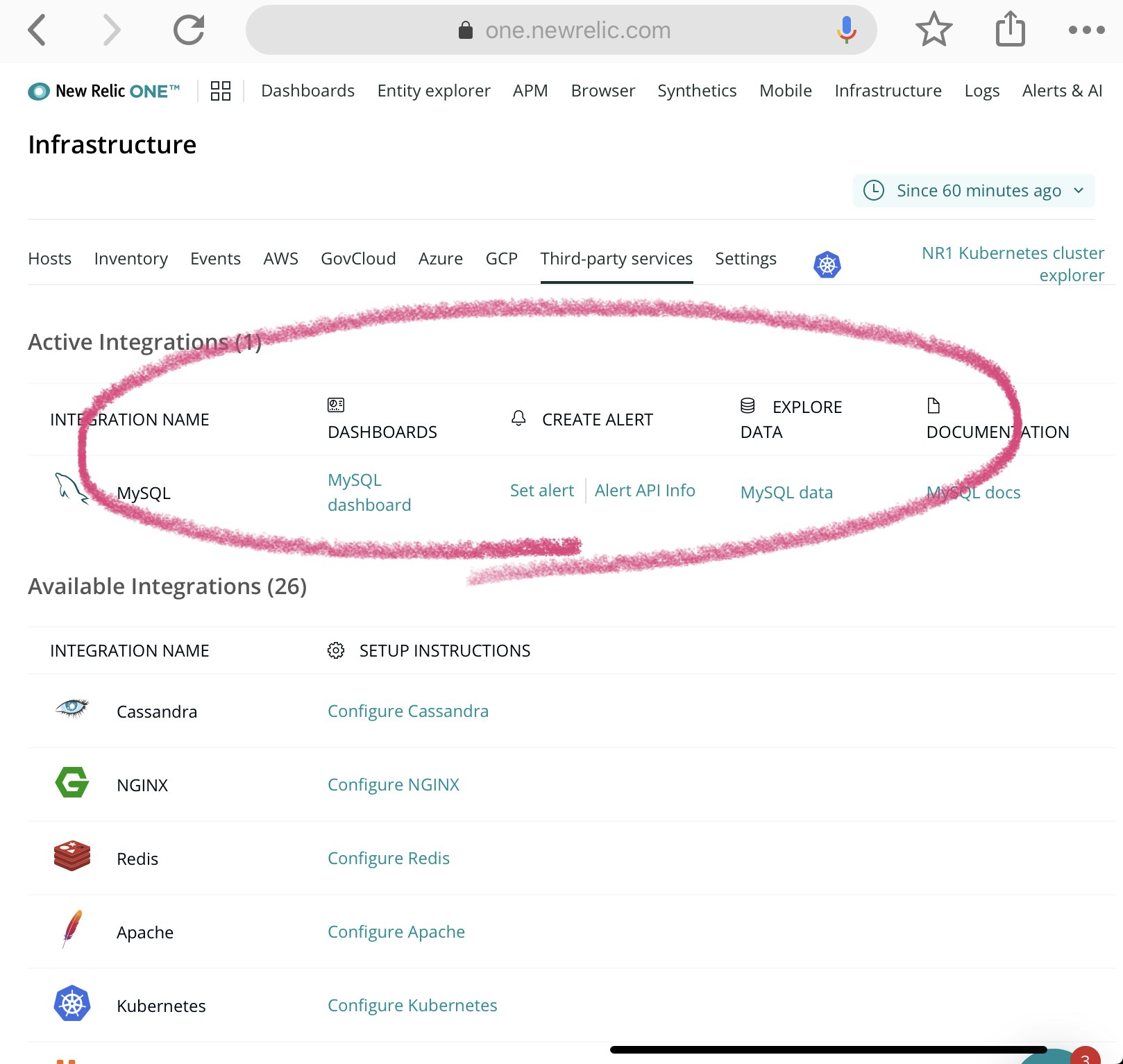This screenshot has height=1064, width=1123.
Task: Bookmark the page with the star icon
Action: click(x=934, y=30)
